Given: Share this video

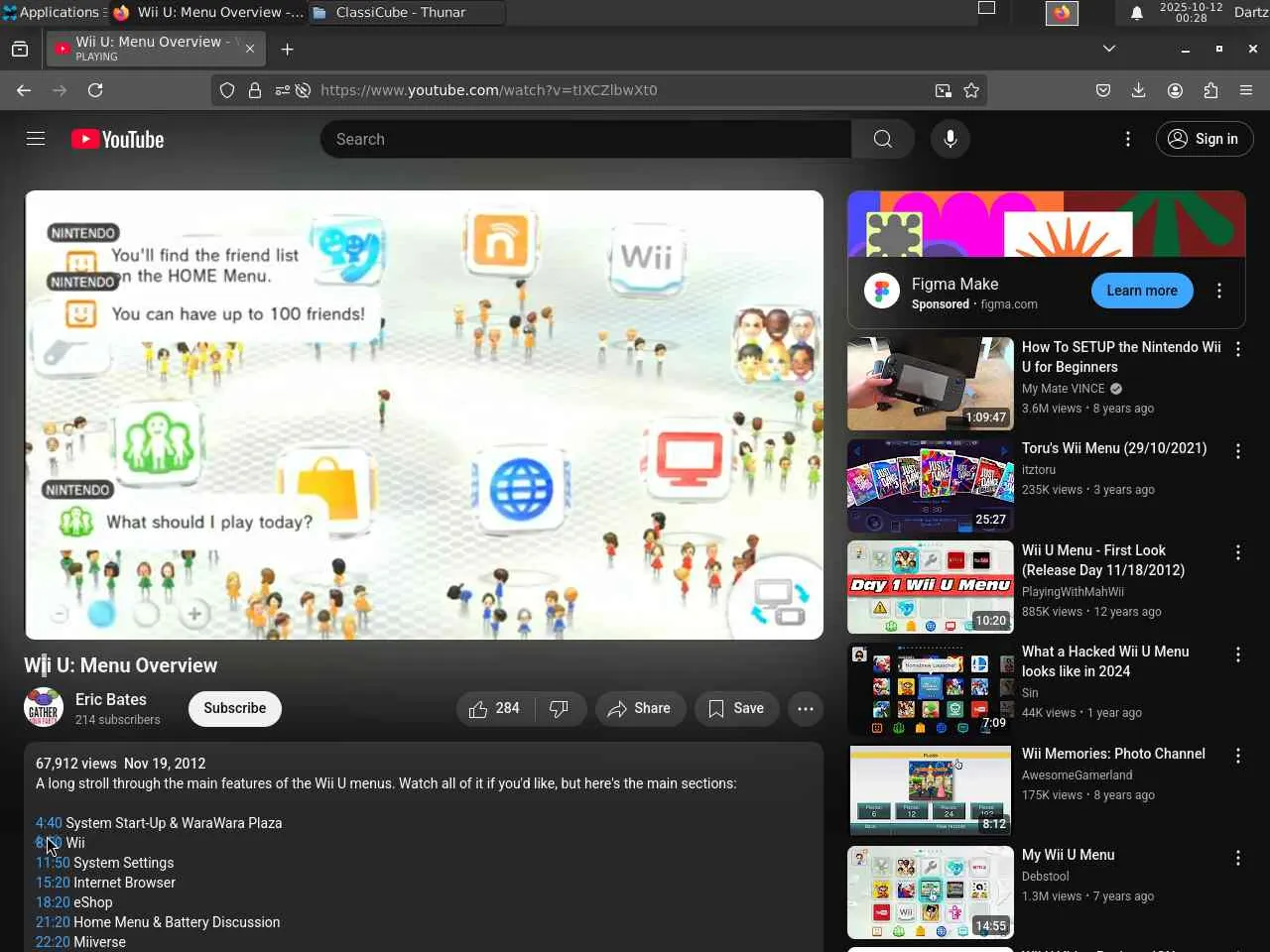Looking at the screenshot, I should click(x=640, y=709).
